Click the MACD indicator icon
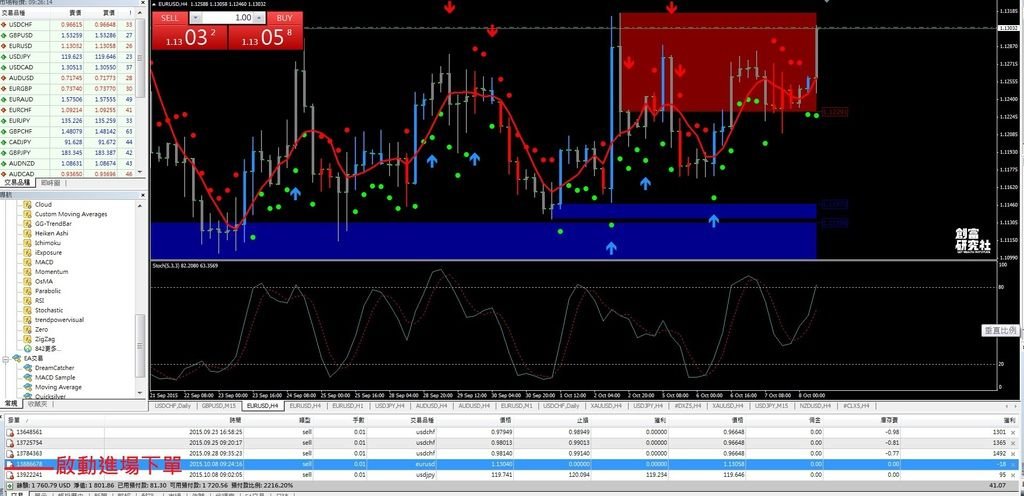Viewport: 1024px width, 496px height. click(x=27, y=262)
